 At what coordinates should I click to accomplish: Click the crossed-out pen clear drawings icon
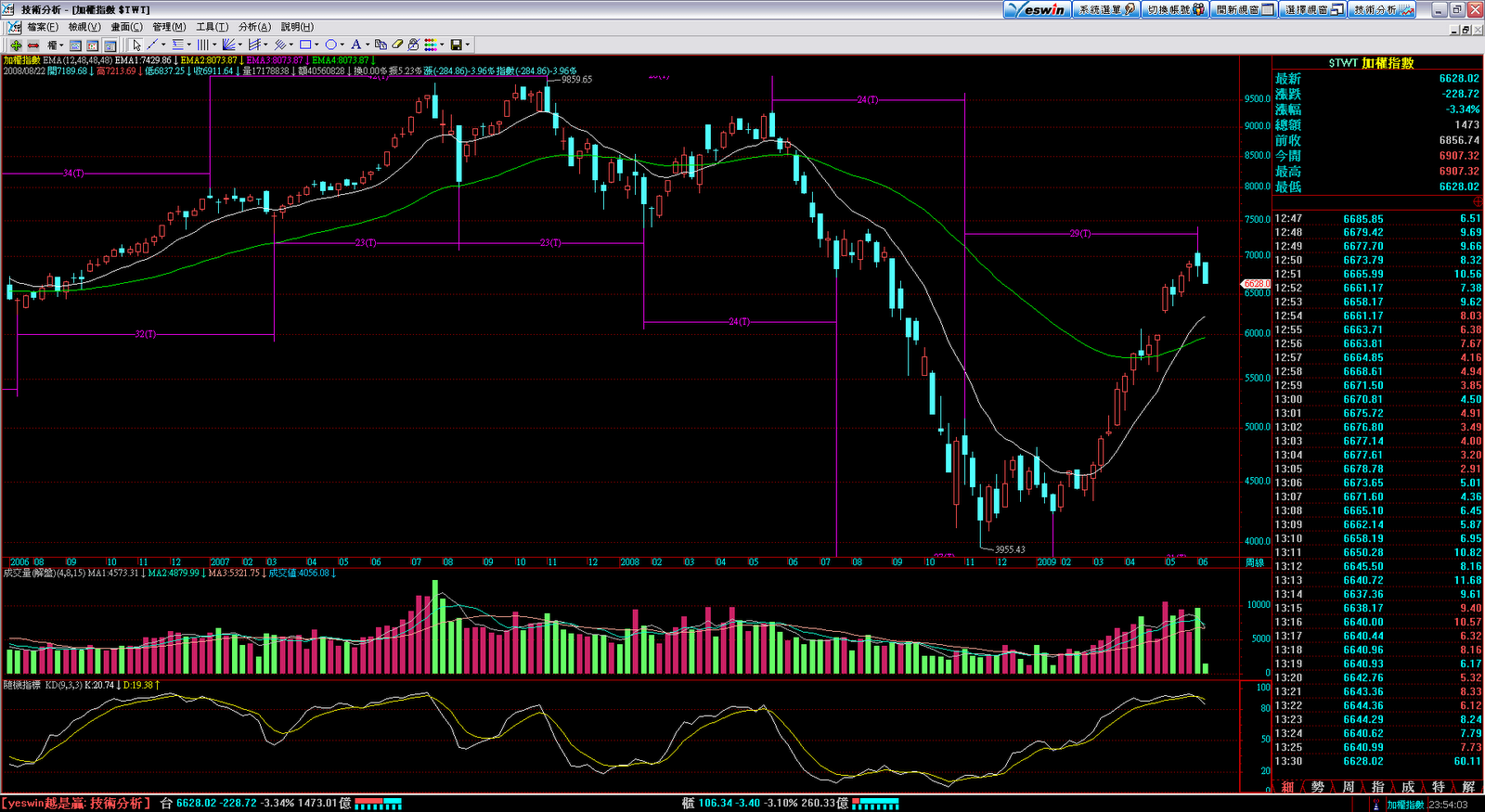coord(414,45)
